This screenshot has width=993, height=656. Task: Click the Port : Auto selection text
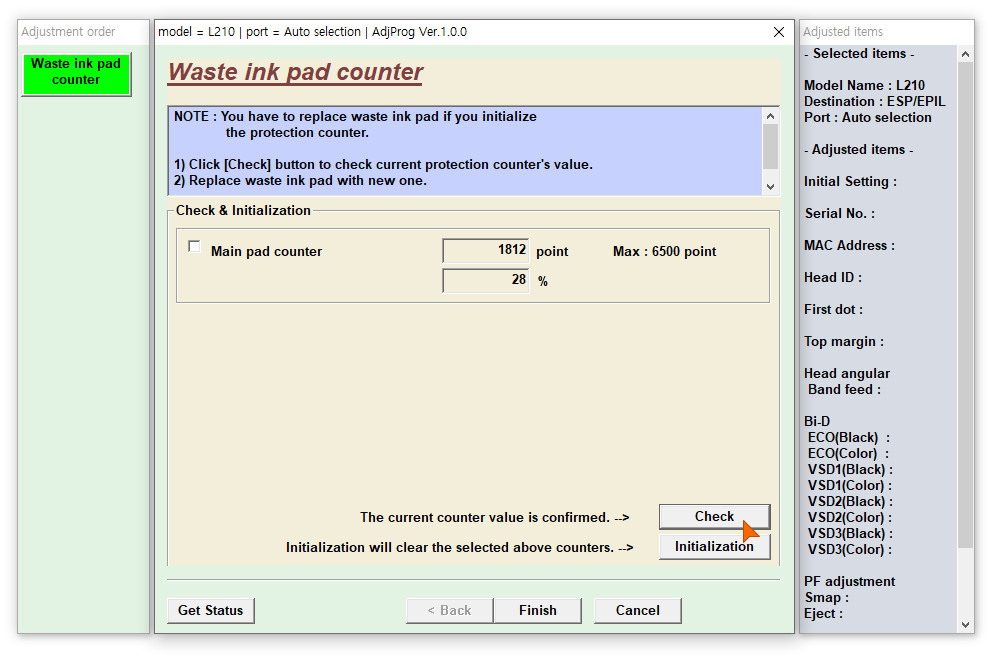pyautogui.click(x=868, y=117)
